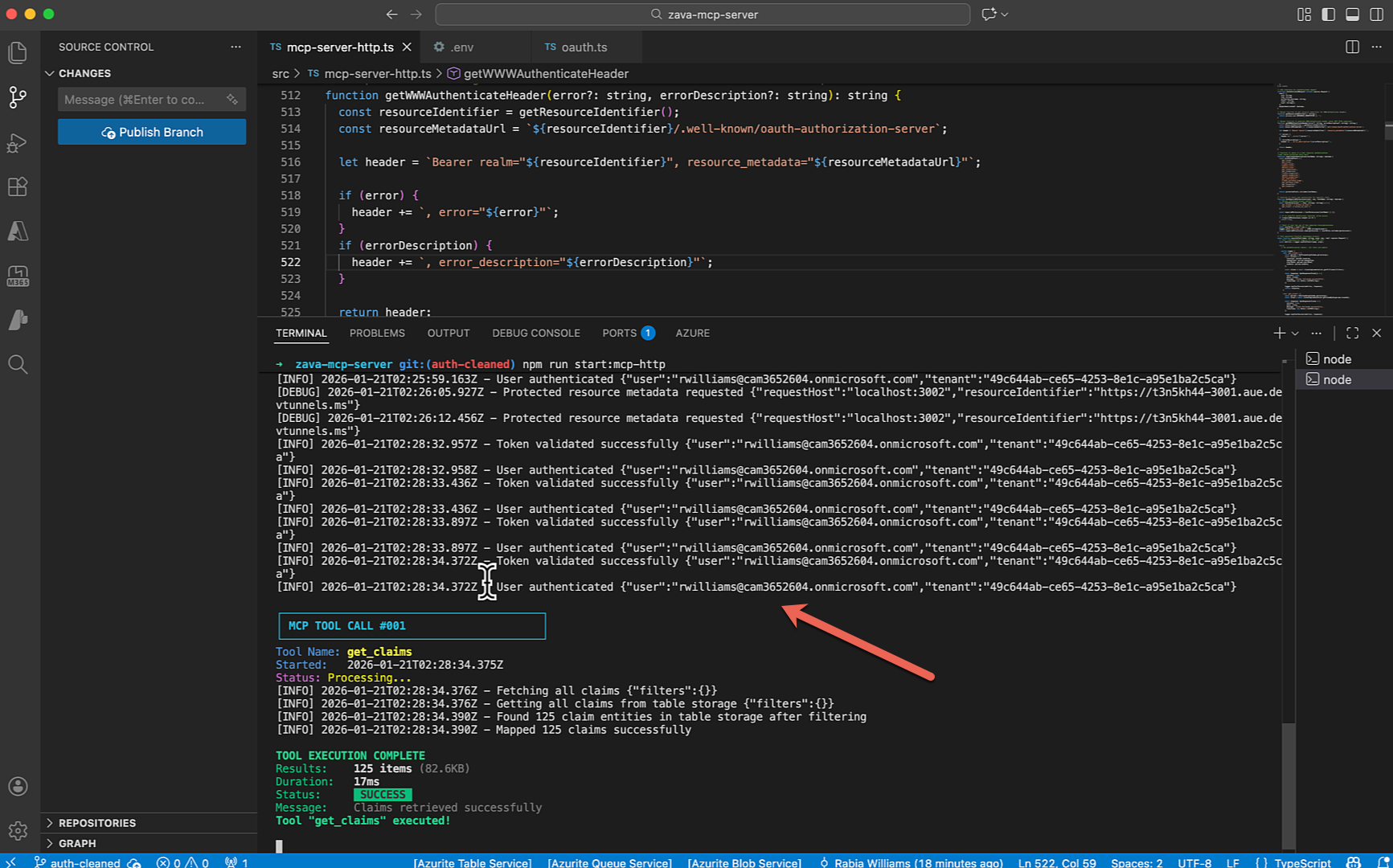The height and width of the screenshot is (868, 1393).
Task: Open the DEBUG CONSOLE panel tab
Action: [535, 333]
